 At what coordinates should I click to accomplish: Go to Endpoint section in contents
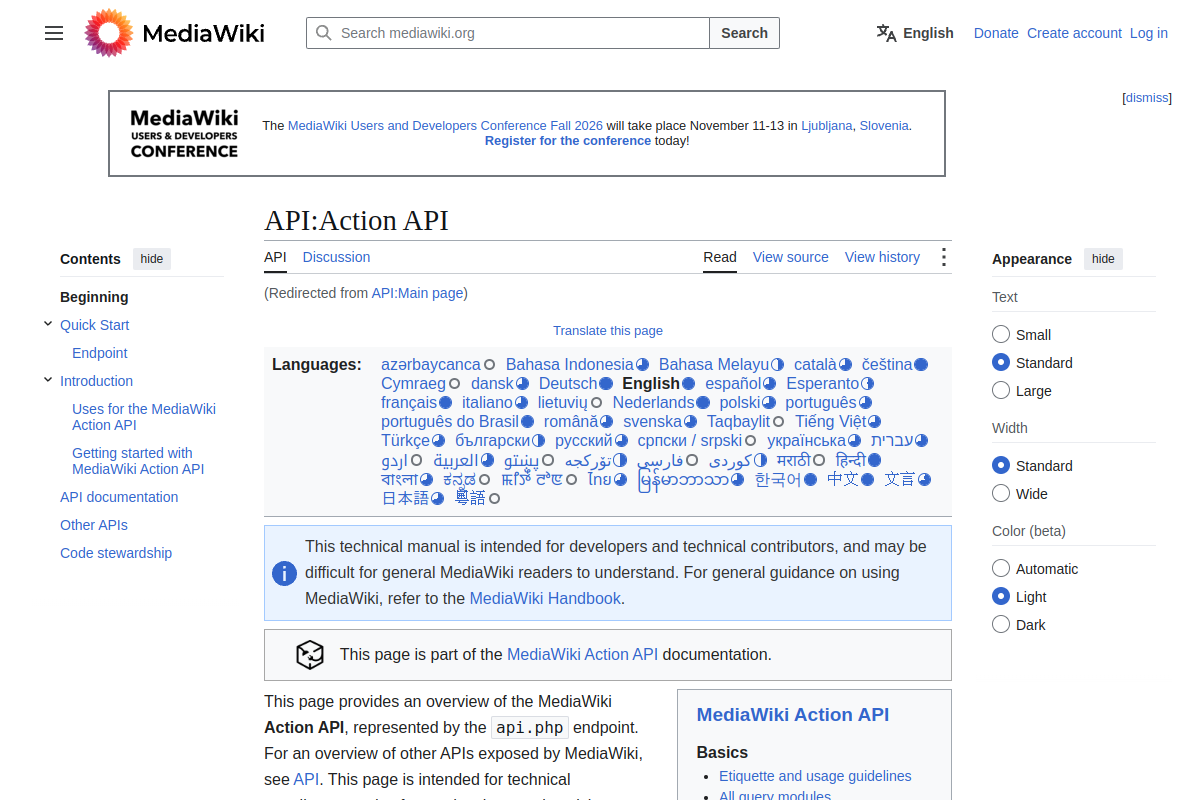100,353
